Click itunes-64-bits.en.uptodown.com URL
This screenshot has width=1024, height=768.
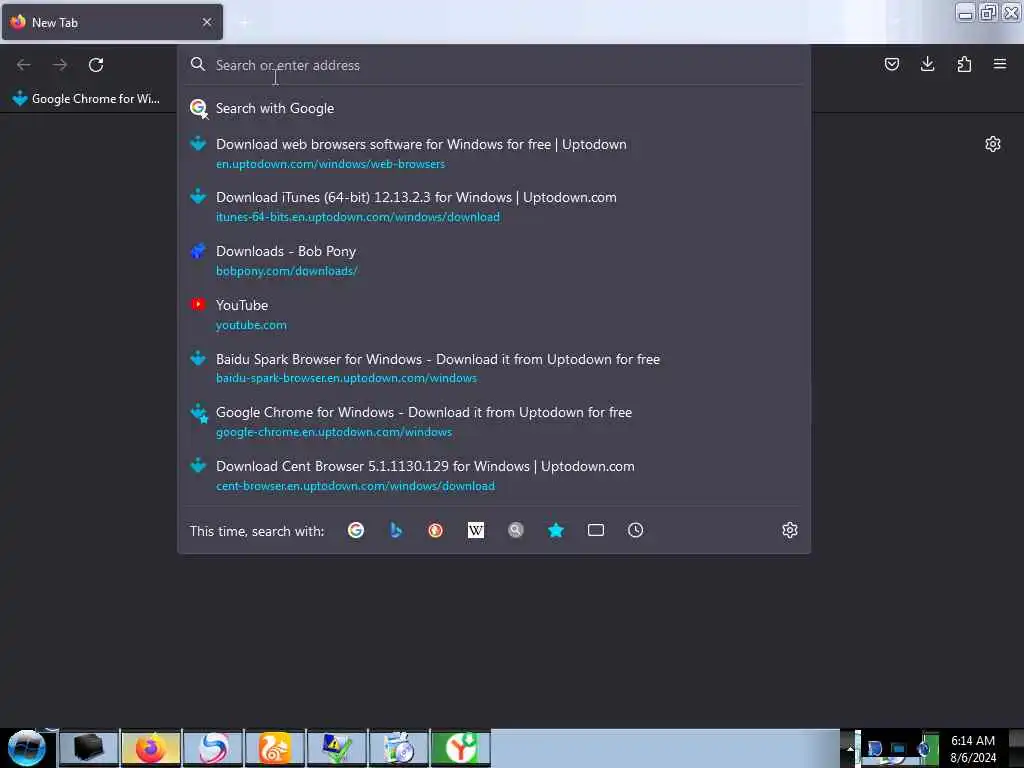point(358,217)
